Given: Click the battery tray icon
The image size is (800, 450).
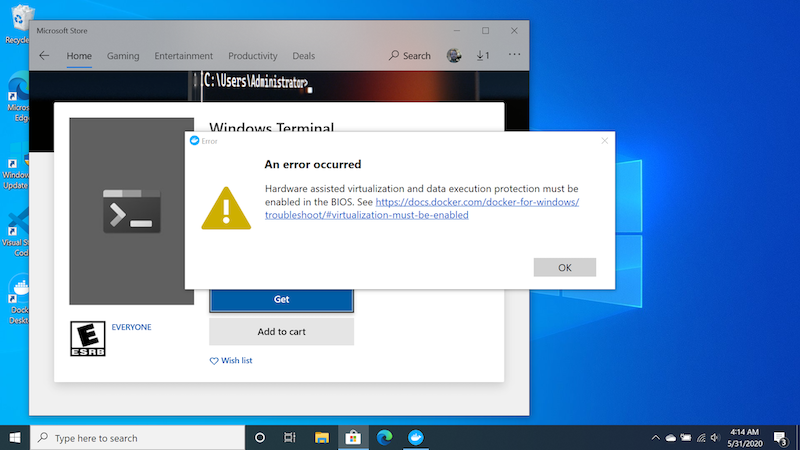Looking at the screenshot, I should click(x=686, y=438).
